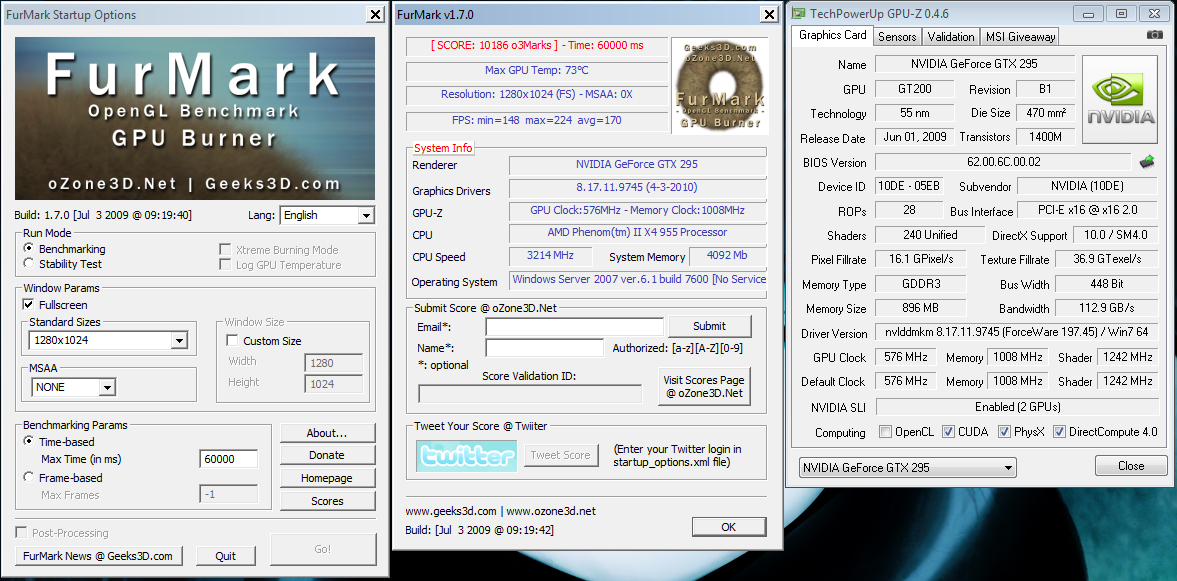Toggle the DirectCompute 4.0 checkbox
Screen dimensions: 1177x581
(x=1060, y=432)
